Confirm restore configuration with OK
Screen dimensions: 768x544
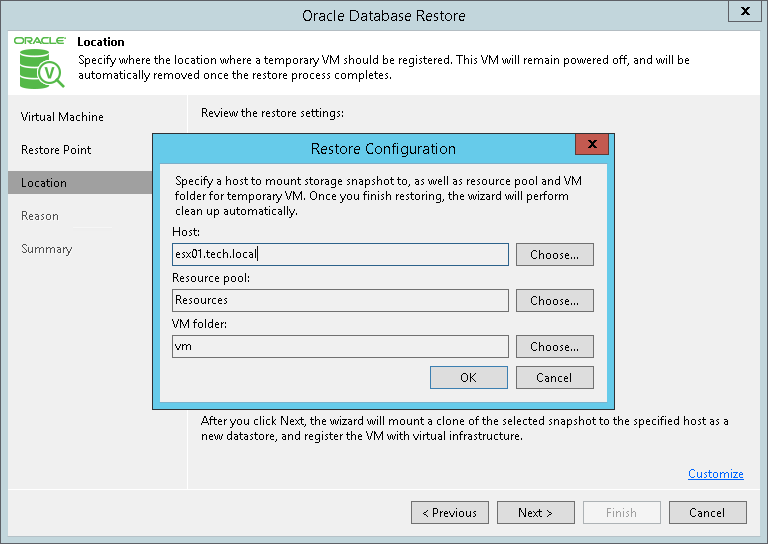pos(469,378)
